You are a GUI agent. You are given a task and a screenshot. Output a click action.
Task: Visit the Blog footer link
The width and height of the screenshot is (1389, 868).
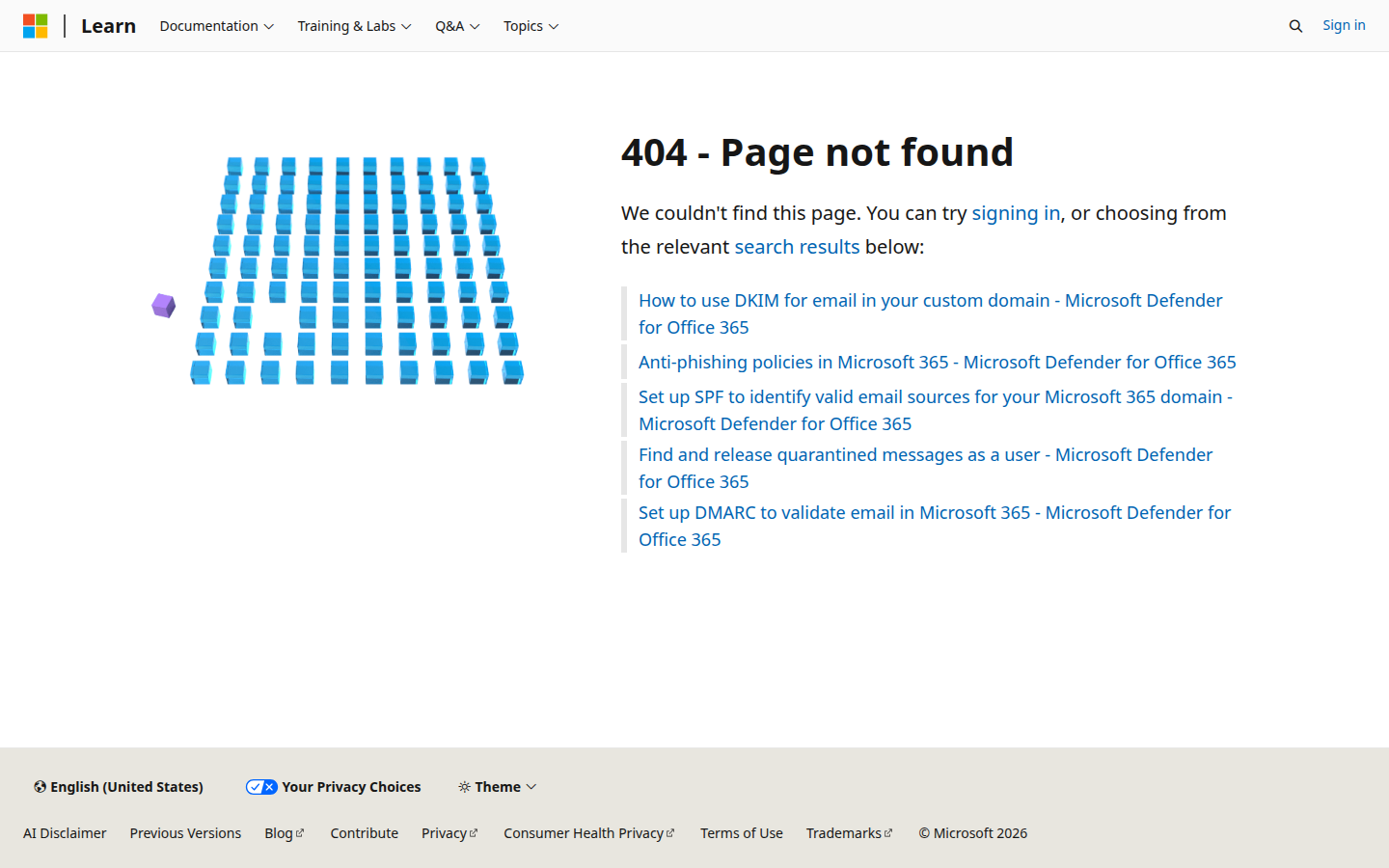pos(285,833)
